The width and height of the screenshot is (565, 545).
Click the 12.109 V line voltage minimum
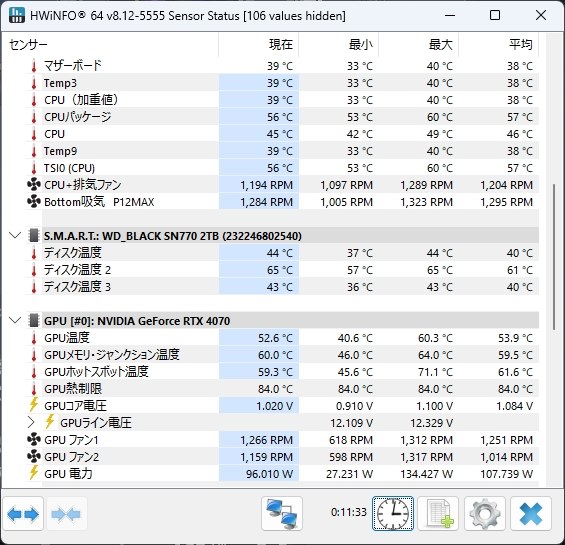point(351,423)
